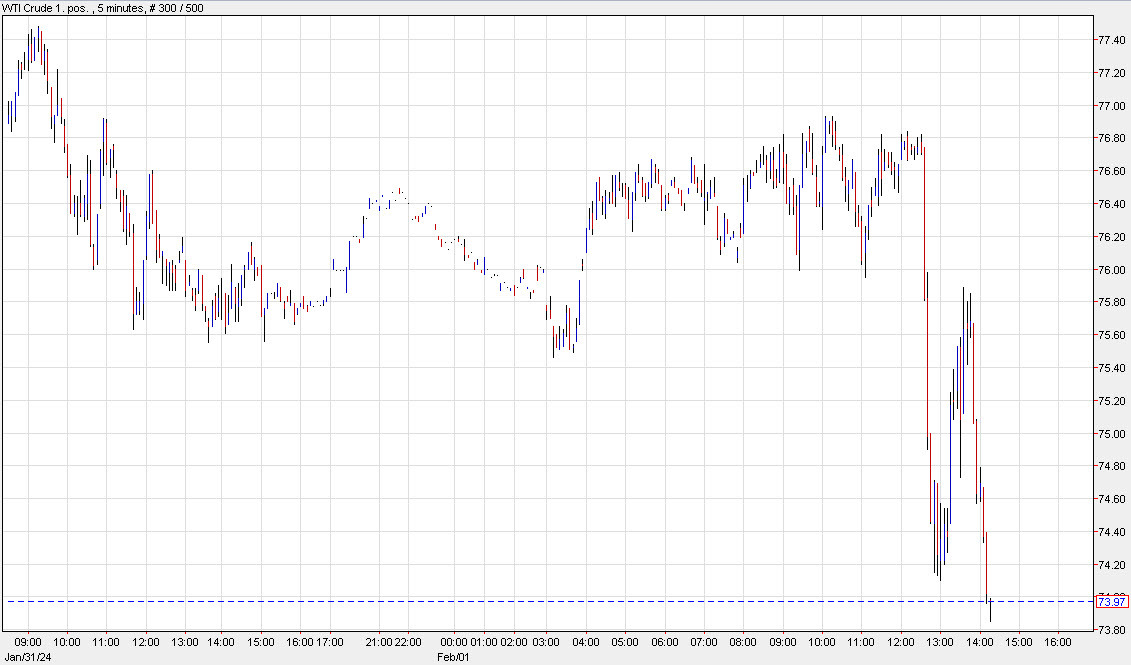Click the 08:00 time axis label
This screenshot has height=665, width=1131.
(x=743, y=642)
